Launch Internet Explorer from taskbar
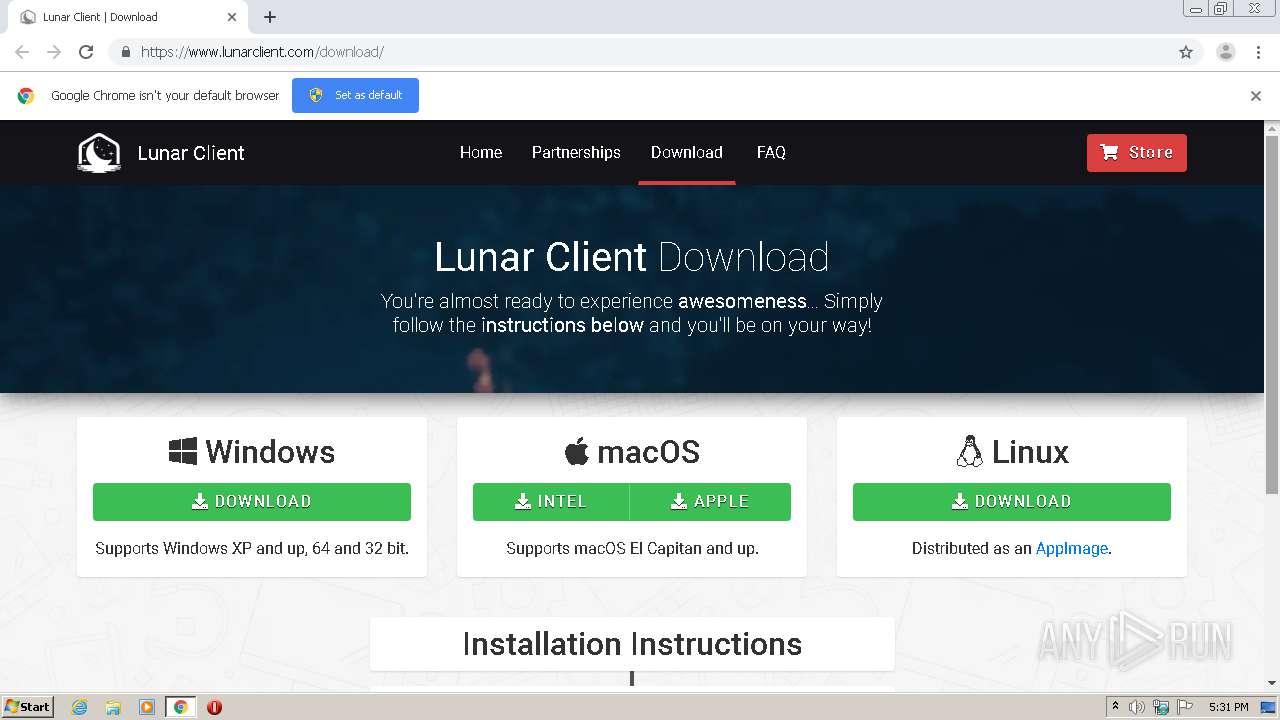 80,707
